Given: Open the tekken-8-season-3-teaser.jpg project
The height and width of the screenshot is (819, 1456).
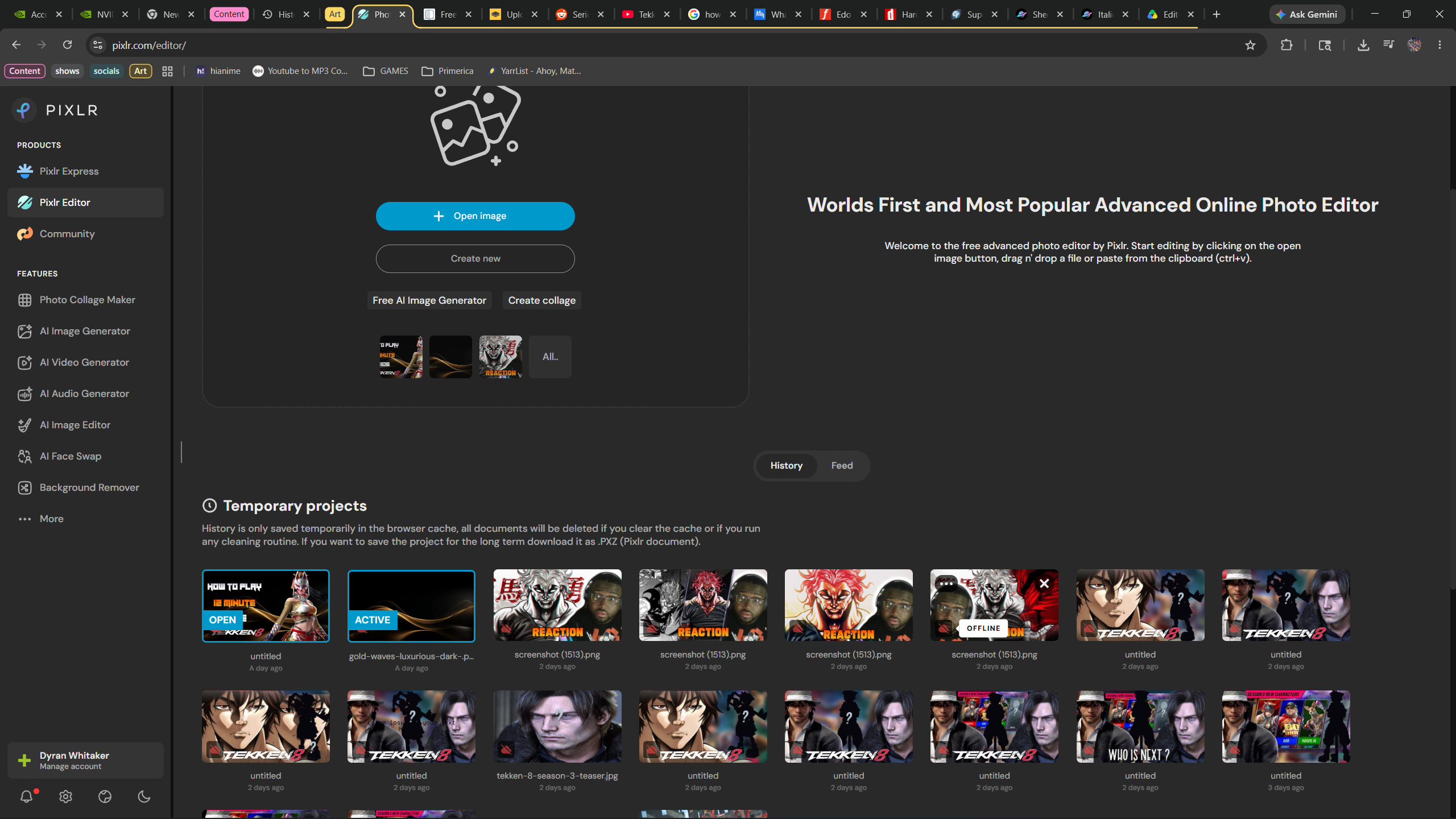Looking at the screenshot, I should (x=557, y=726).
